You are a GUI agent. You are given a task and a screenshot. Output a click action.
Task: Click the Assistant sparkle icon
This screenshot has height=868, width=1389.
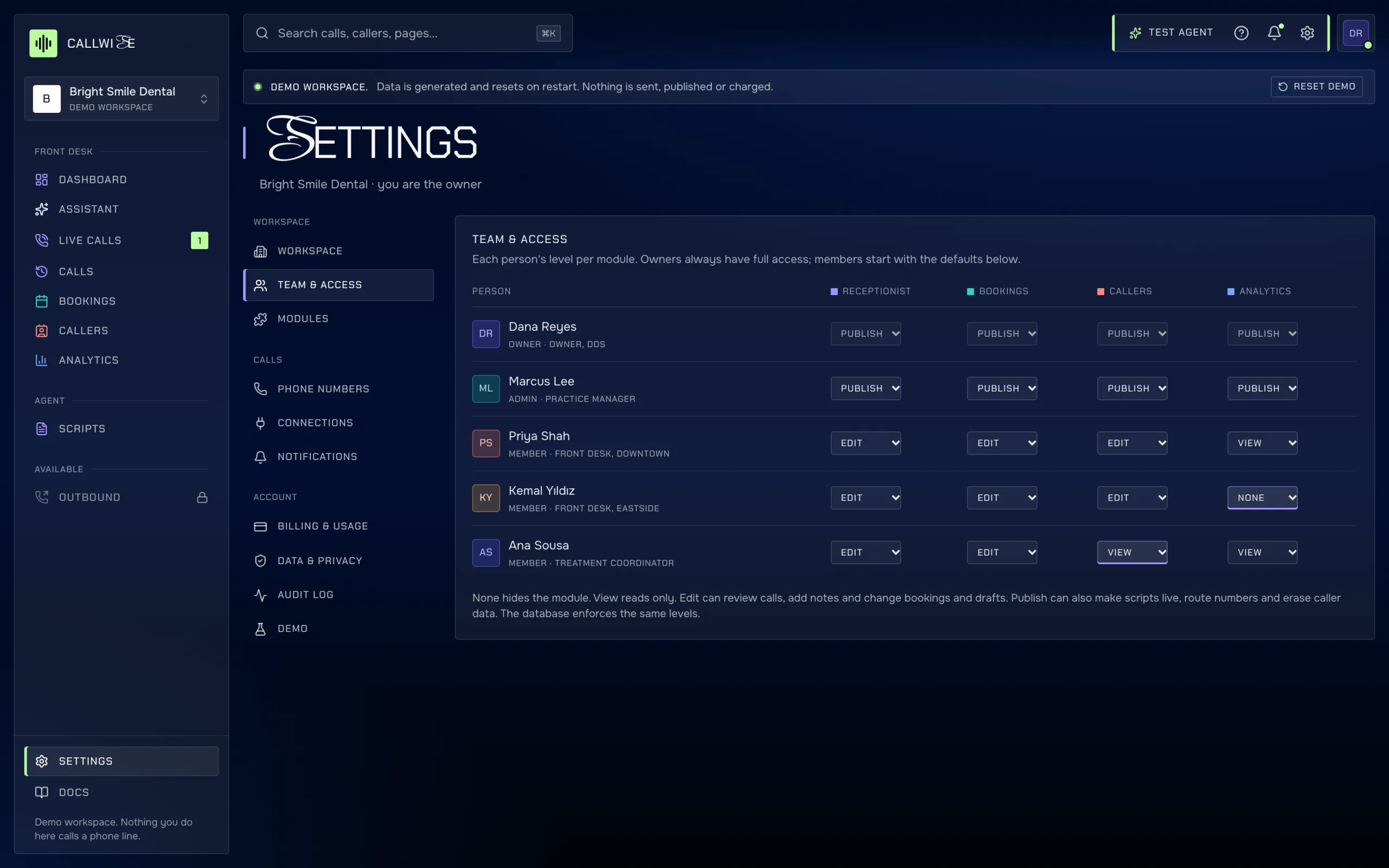[x=41, y=209]
